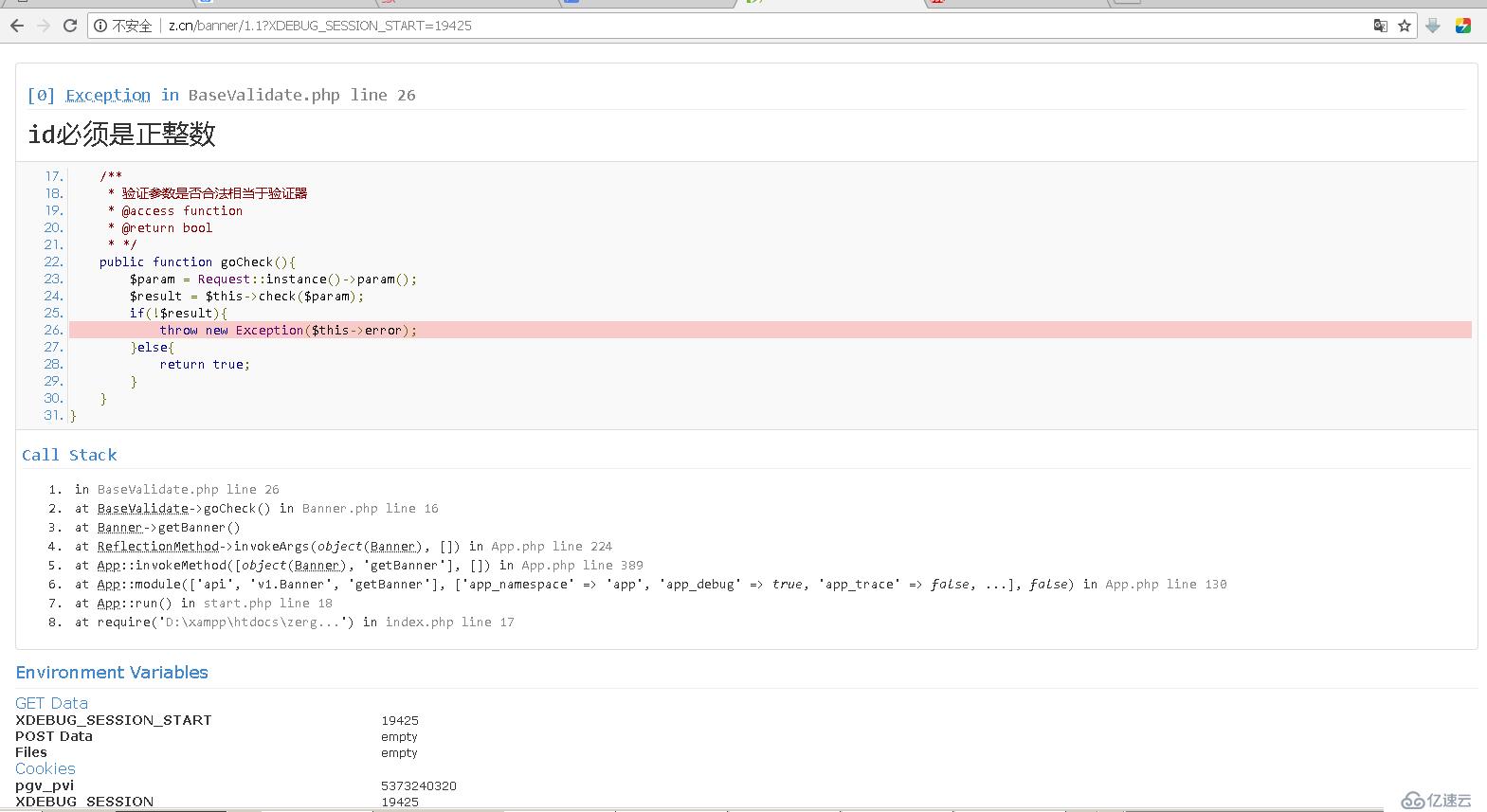1487x812 pixels.
Task: Click the 'Files' label
Action: (x=31, y=752)
